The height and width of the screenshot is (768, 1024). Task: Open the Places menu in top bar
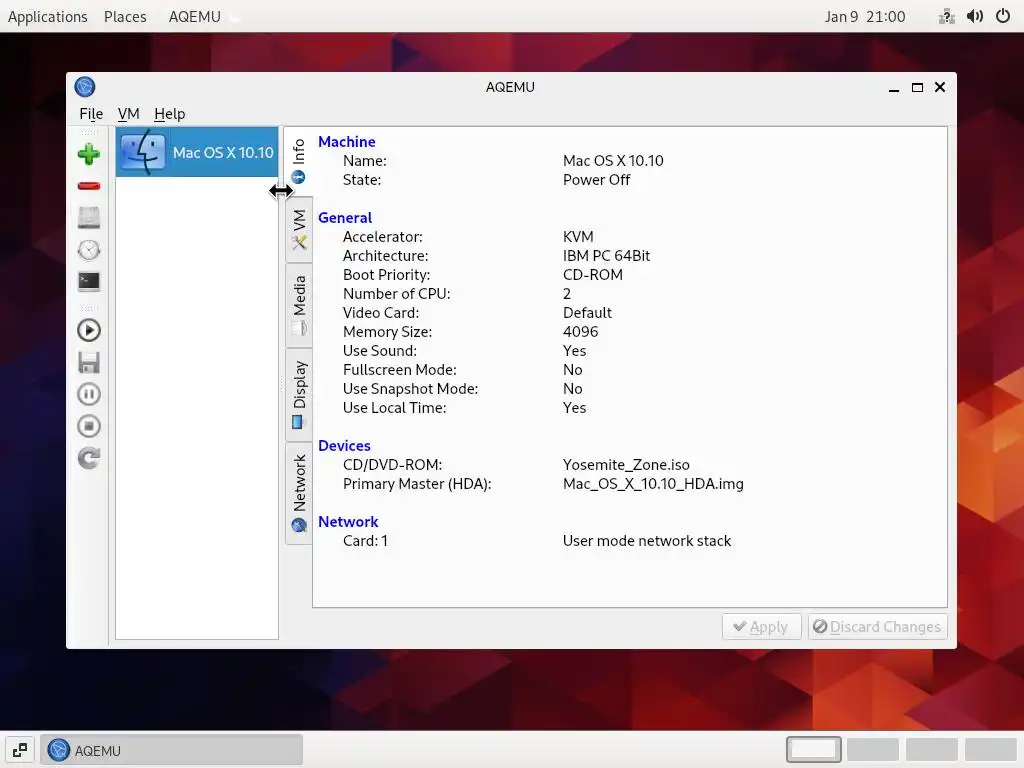pyautogui.click(x=125, y=16)
